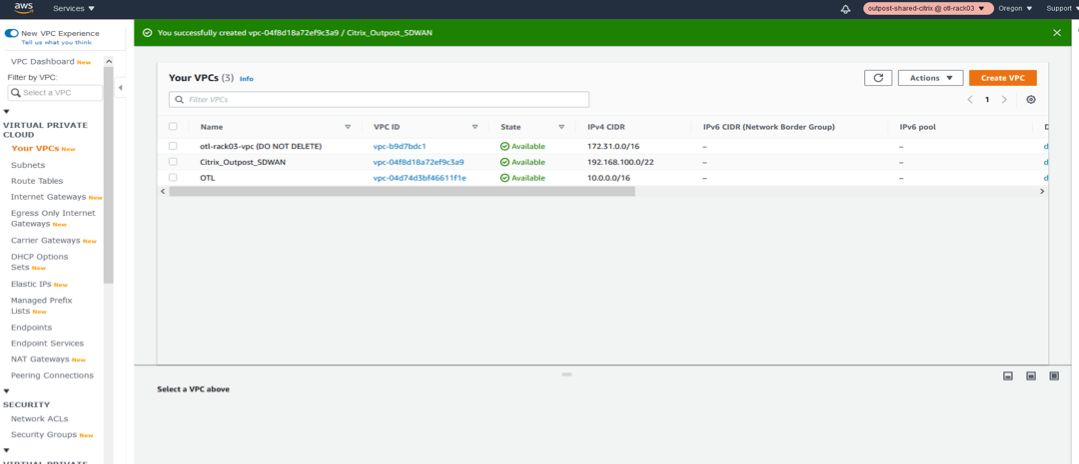Set details pane to small size icon
This screenshot has height=464, width=1079.
(1008, 376)
